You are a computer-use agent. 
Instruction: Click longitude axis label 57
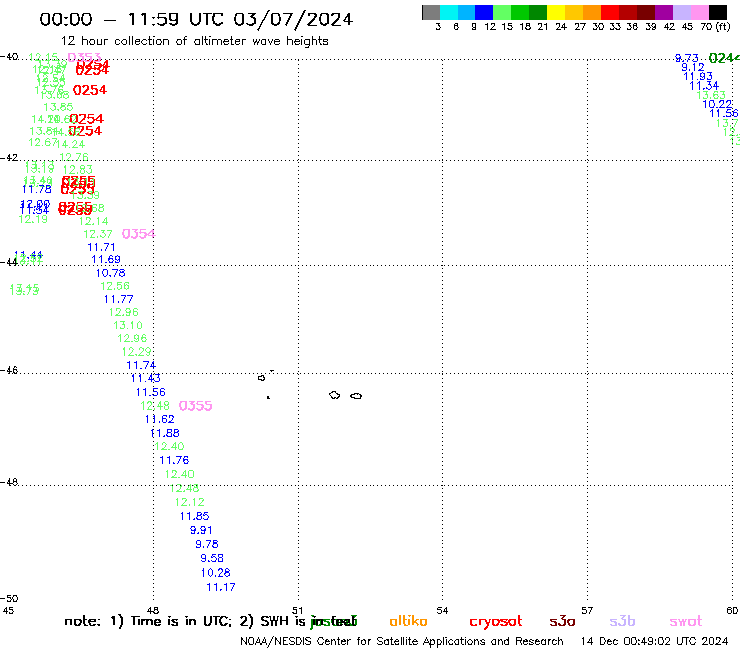click(587, 611)
